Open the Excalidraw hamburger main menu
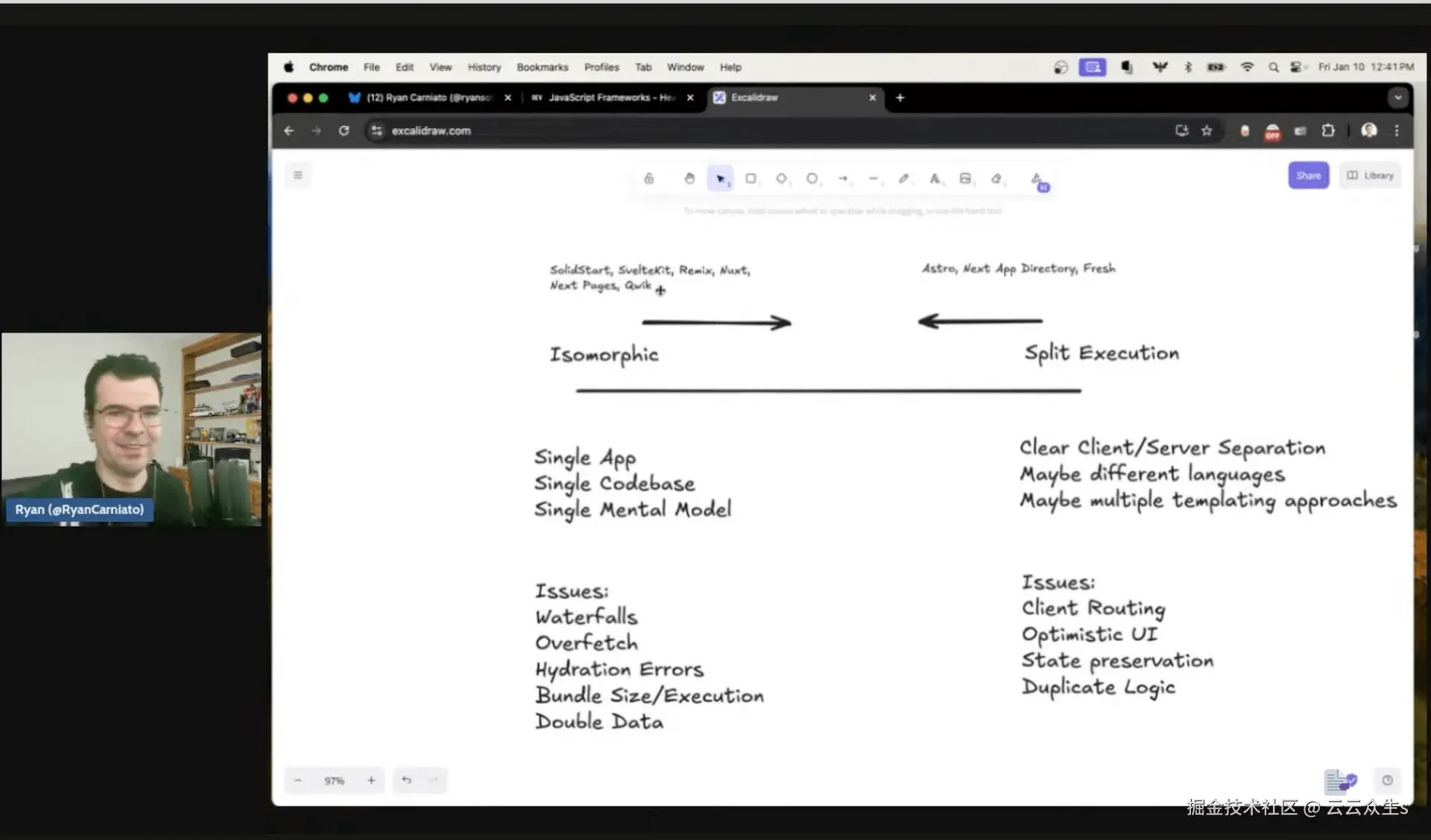1431x840 pixels. 298,175
